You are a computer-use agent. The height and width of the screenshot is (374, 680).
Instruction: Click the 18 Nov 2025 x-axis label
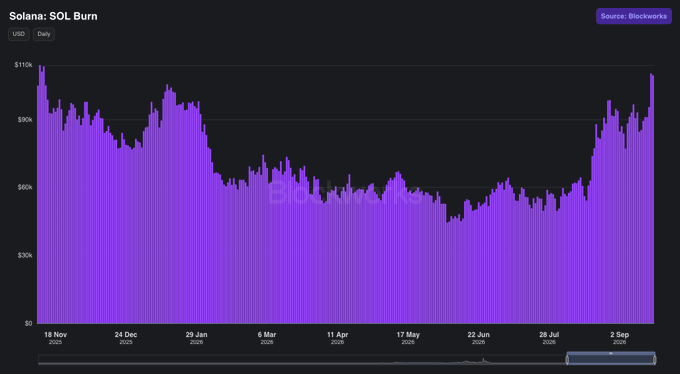(x=56, y=338)
